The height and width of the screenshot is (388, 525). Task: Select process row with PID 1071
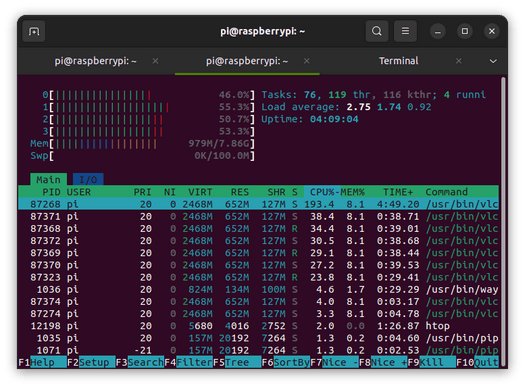[258, 350]
